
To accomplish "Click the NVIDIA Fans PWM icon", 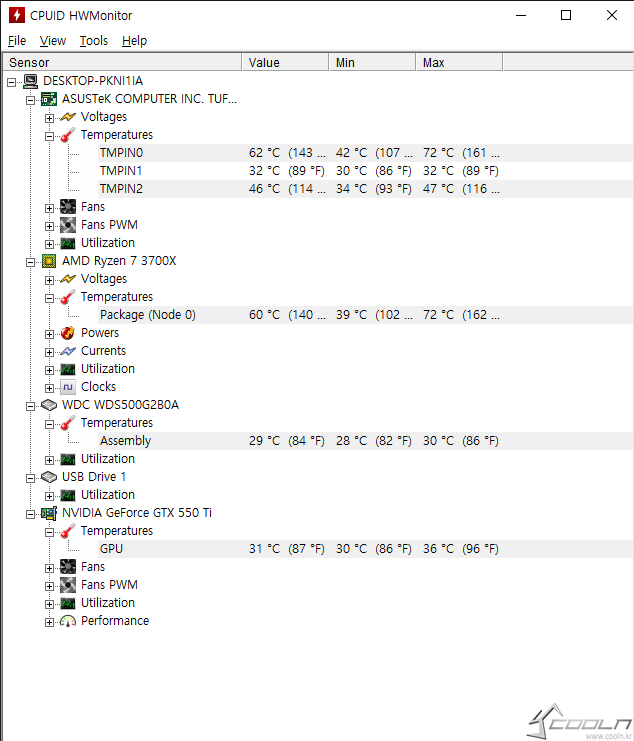I will click(x=68, y=585).
